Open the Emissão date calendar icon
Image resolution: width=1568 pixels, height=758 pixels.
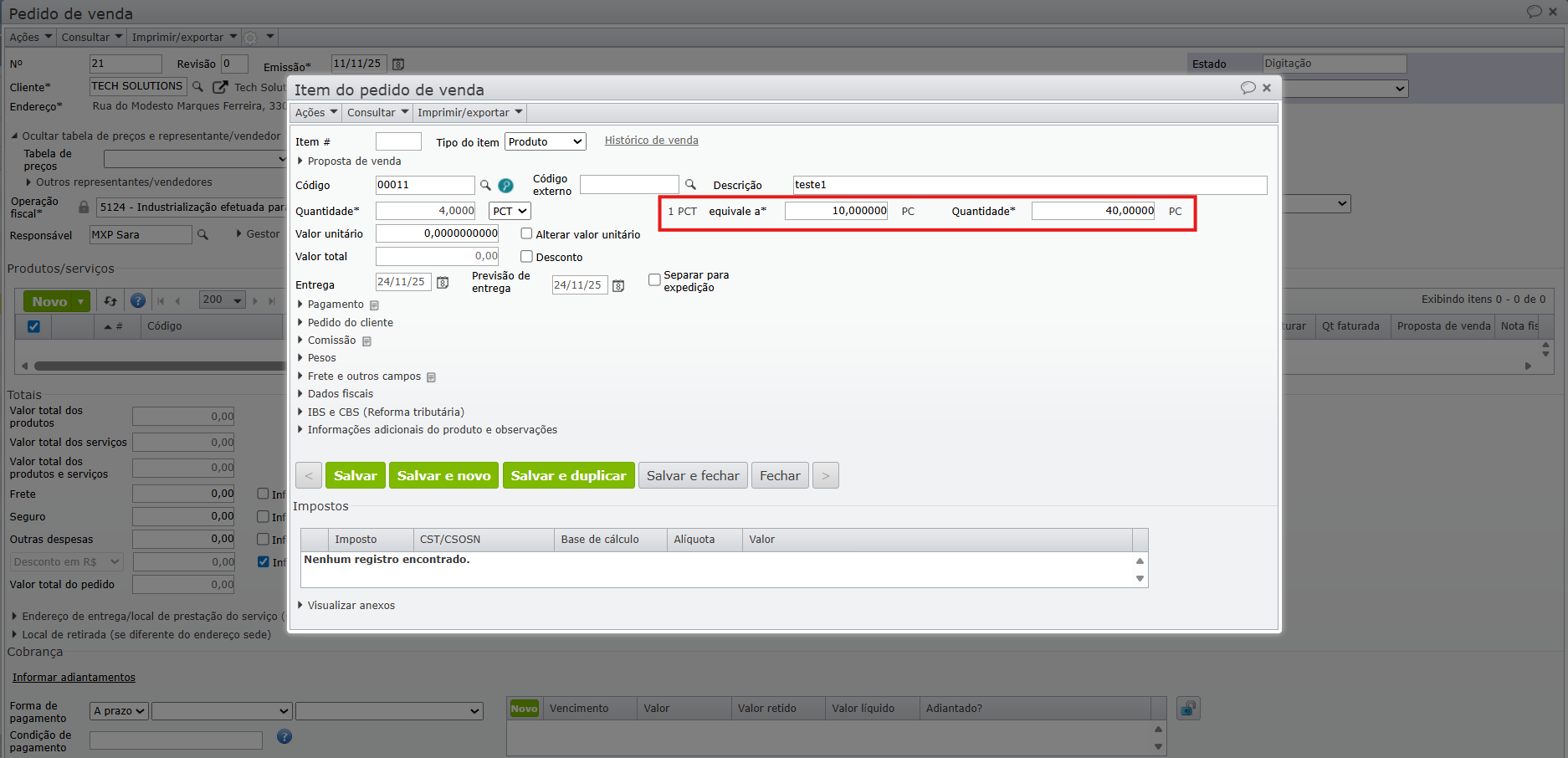[x=399, y=64]
